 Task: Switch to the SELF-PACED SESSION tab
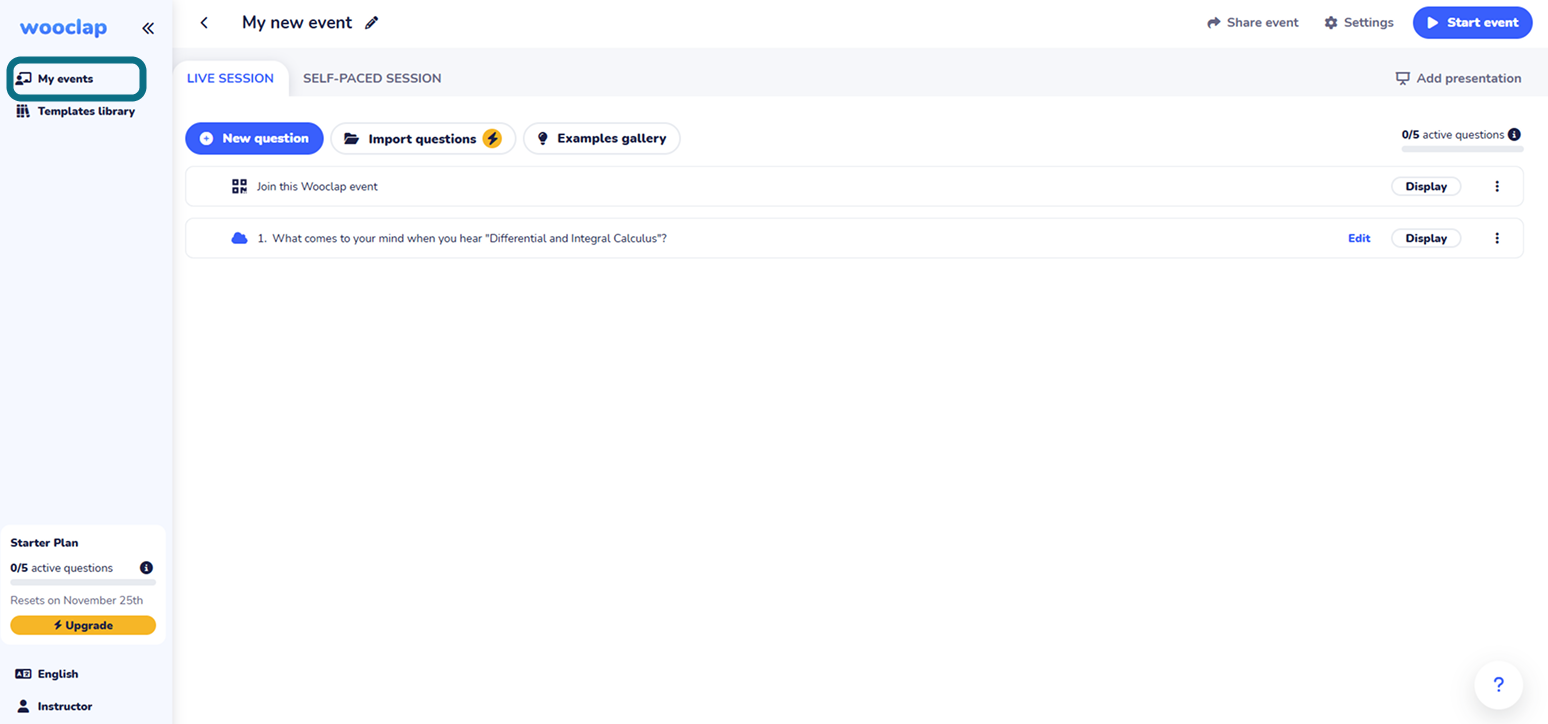click(372, 78)
